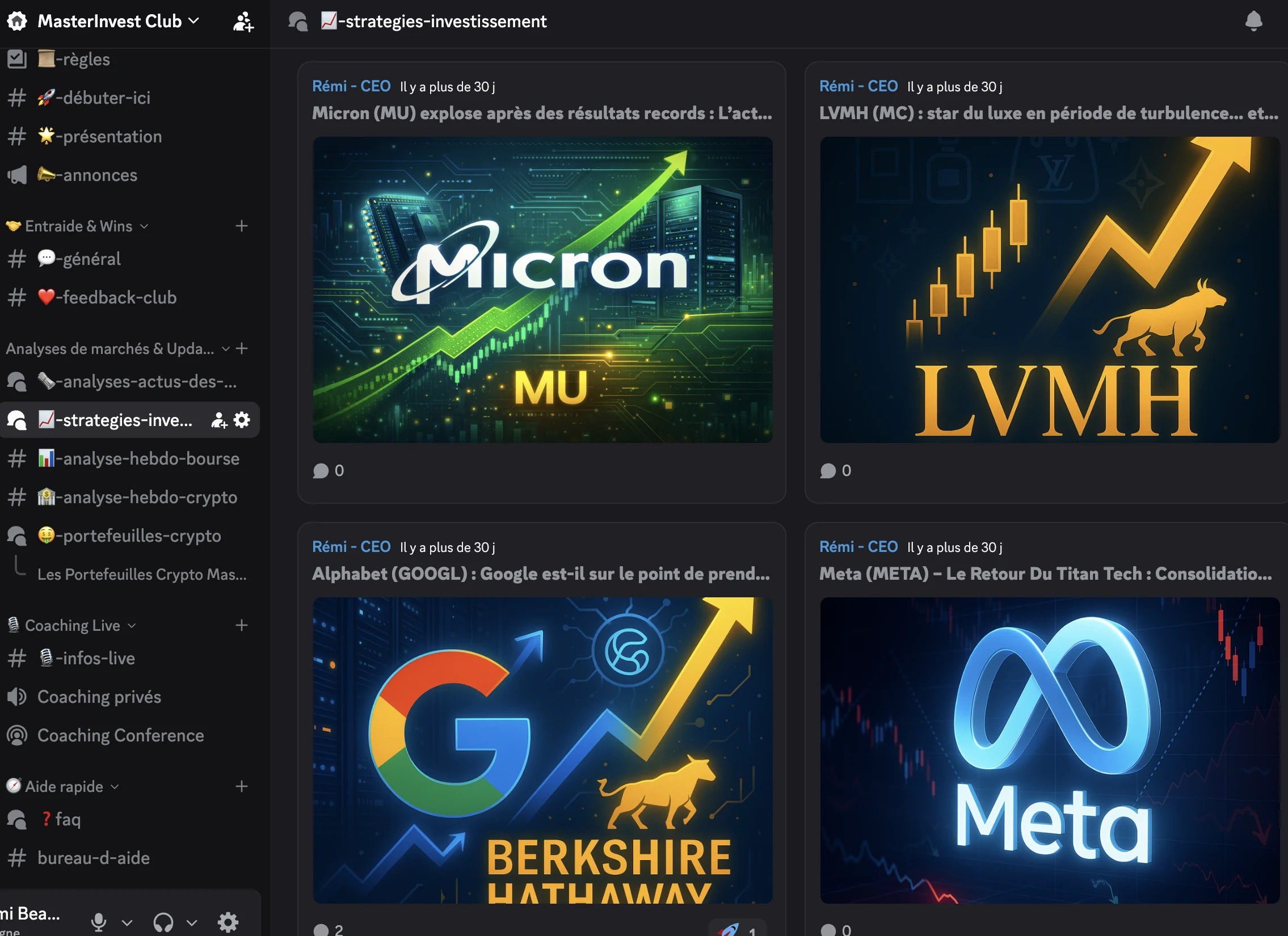1288x936 pixels.
Task: Open the annonces channel
Action: [131, 175]
